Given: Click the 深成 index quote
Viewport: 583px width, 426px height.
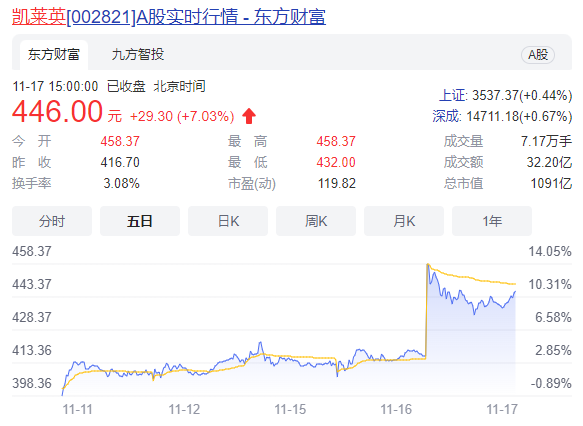Looking at the screenshot, I should click(x=502, y=116).
